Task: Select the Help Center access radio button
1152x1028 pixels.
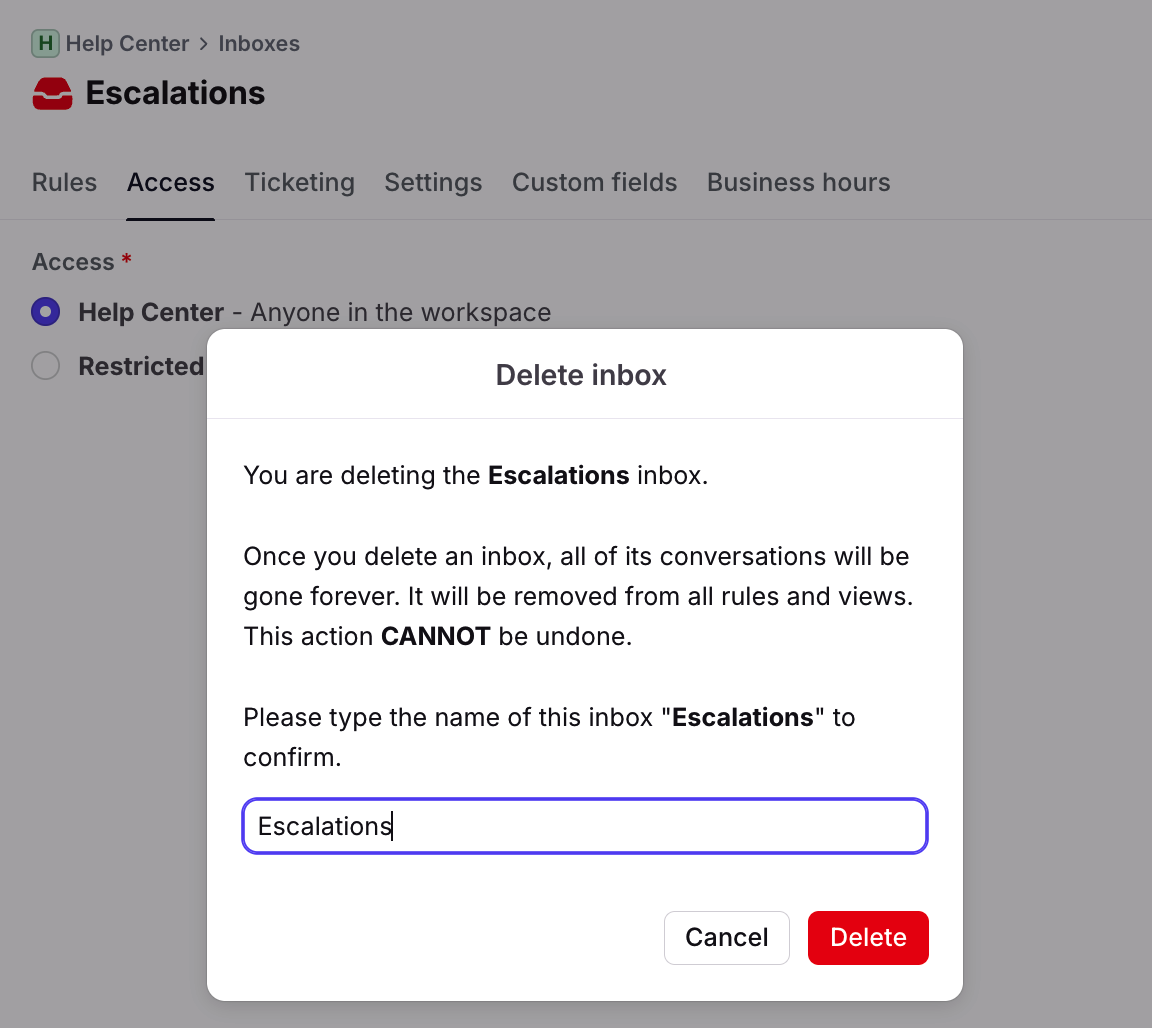Action: (x=46, y=312)
